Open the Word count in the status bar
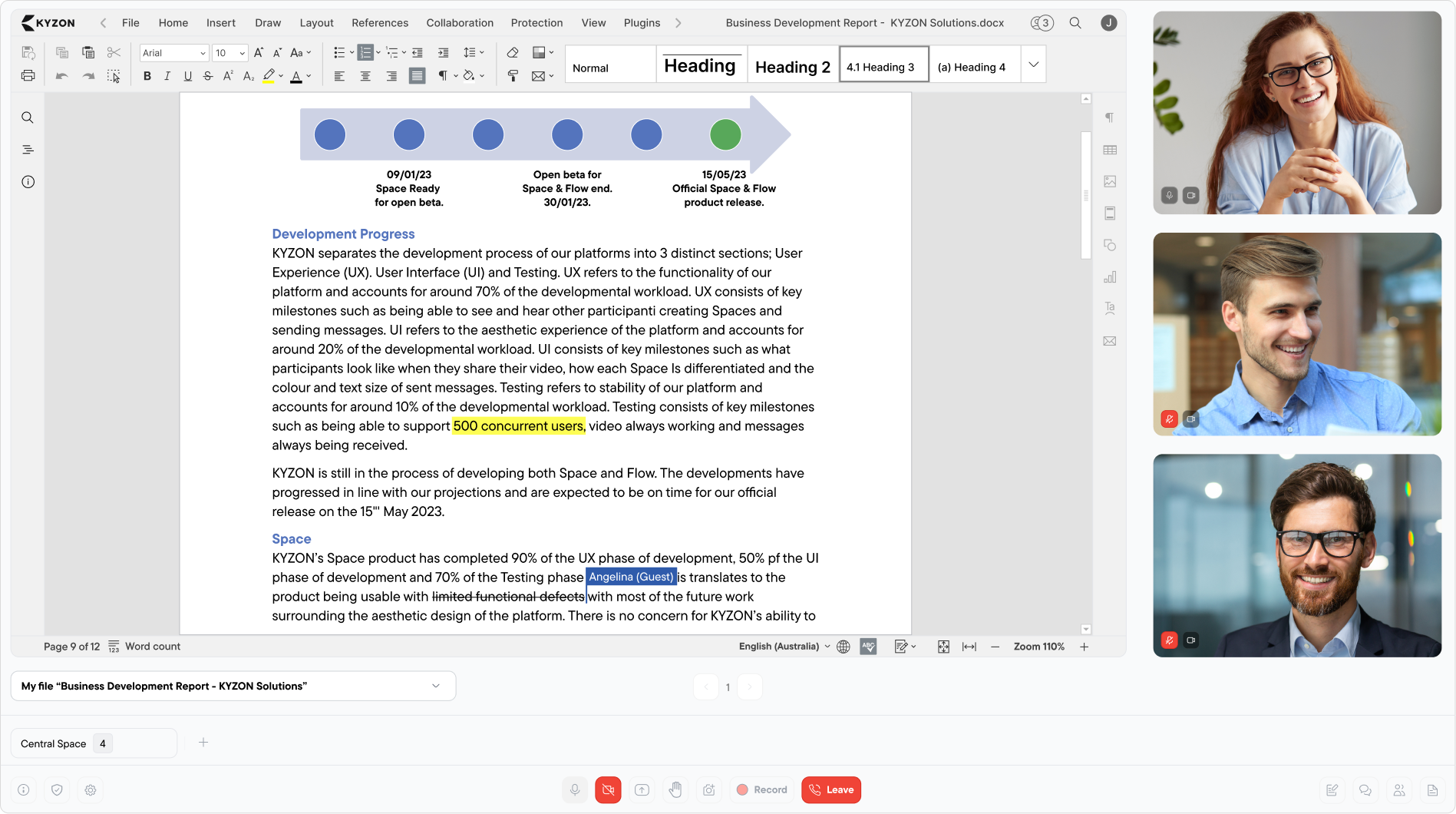The image size is (1456, 814). coord(144,647)
